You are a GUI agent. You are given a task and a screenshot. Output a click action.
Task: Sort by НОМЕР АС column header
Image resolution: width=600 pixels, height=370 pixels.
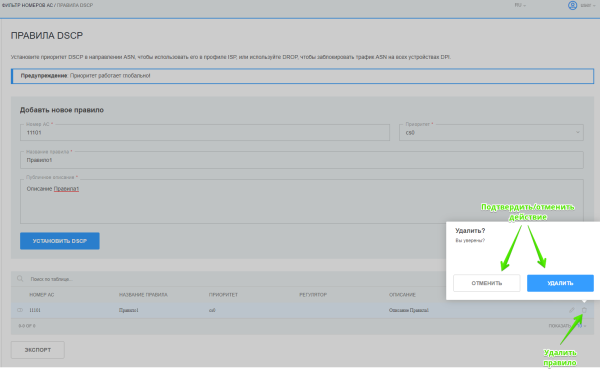point(42,295)
